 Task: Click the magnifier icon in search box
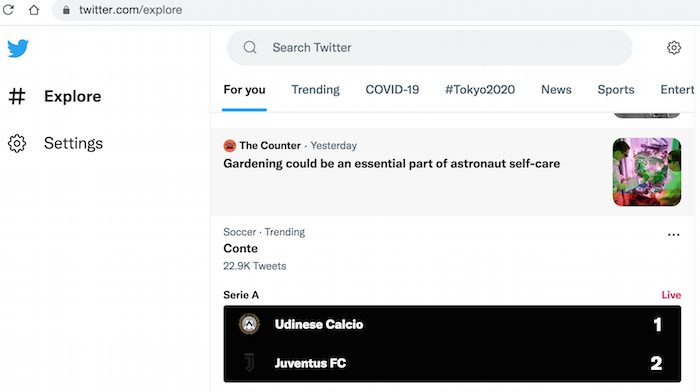click(x=250, y=47)
